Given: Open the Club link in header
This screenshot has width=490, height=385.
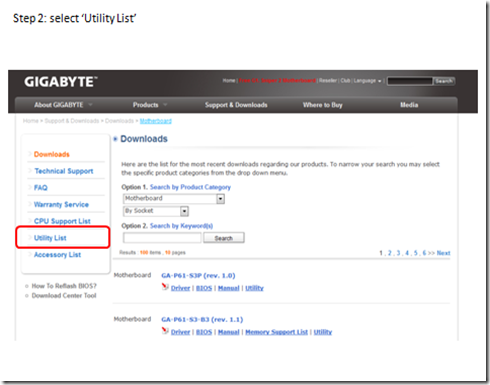Looking at the screenshot, I should click(345, 81).
